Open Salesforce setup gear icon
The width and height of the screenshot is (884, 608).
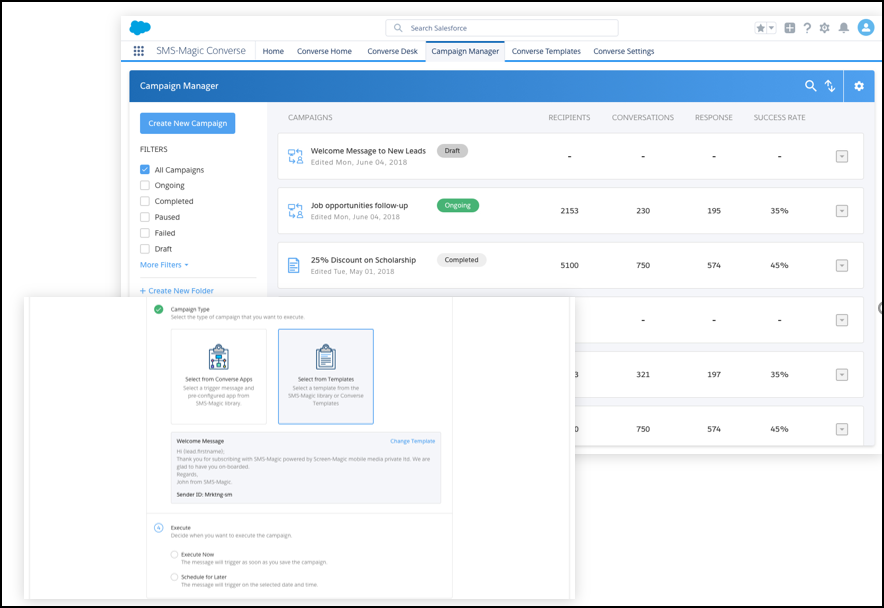[825, 28]
